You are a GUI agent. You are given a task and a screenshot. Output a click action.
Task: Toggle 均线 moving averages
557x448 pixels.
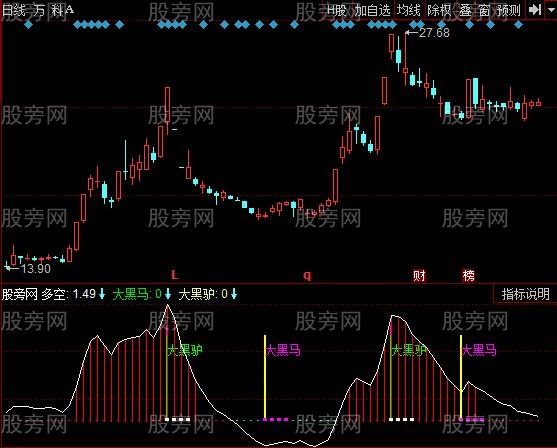click(x=409, y=10)
